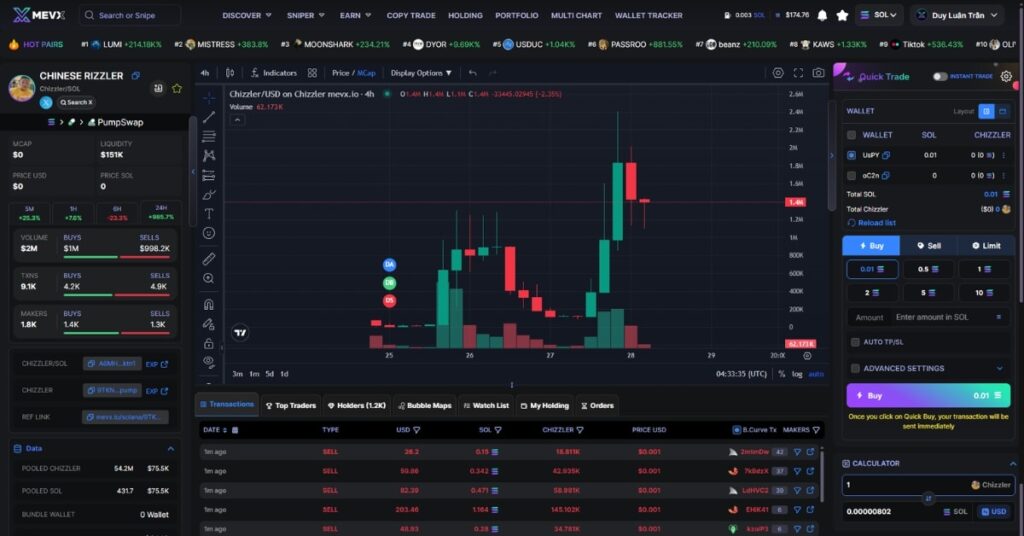The width and height of the screenshot is (1024, 536).
Task: Select the Fibonacci retracement tool
Action: click(x=209, y=136)
